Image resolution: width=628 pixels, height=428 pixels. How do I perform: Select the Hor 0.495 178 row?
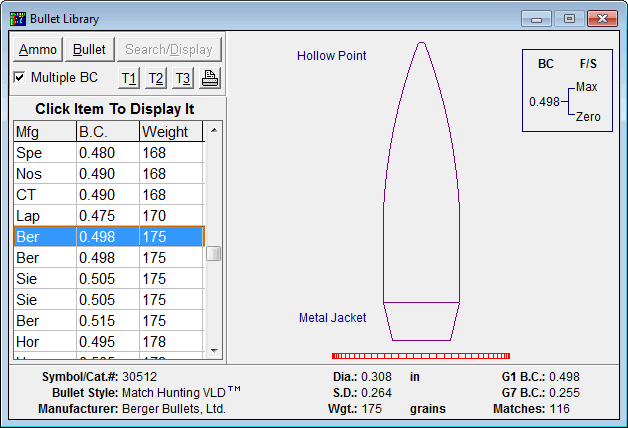(109, 342)
